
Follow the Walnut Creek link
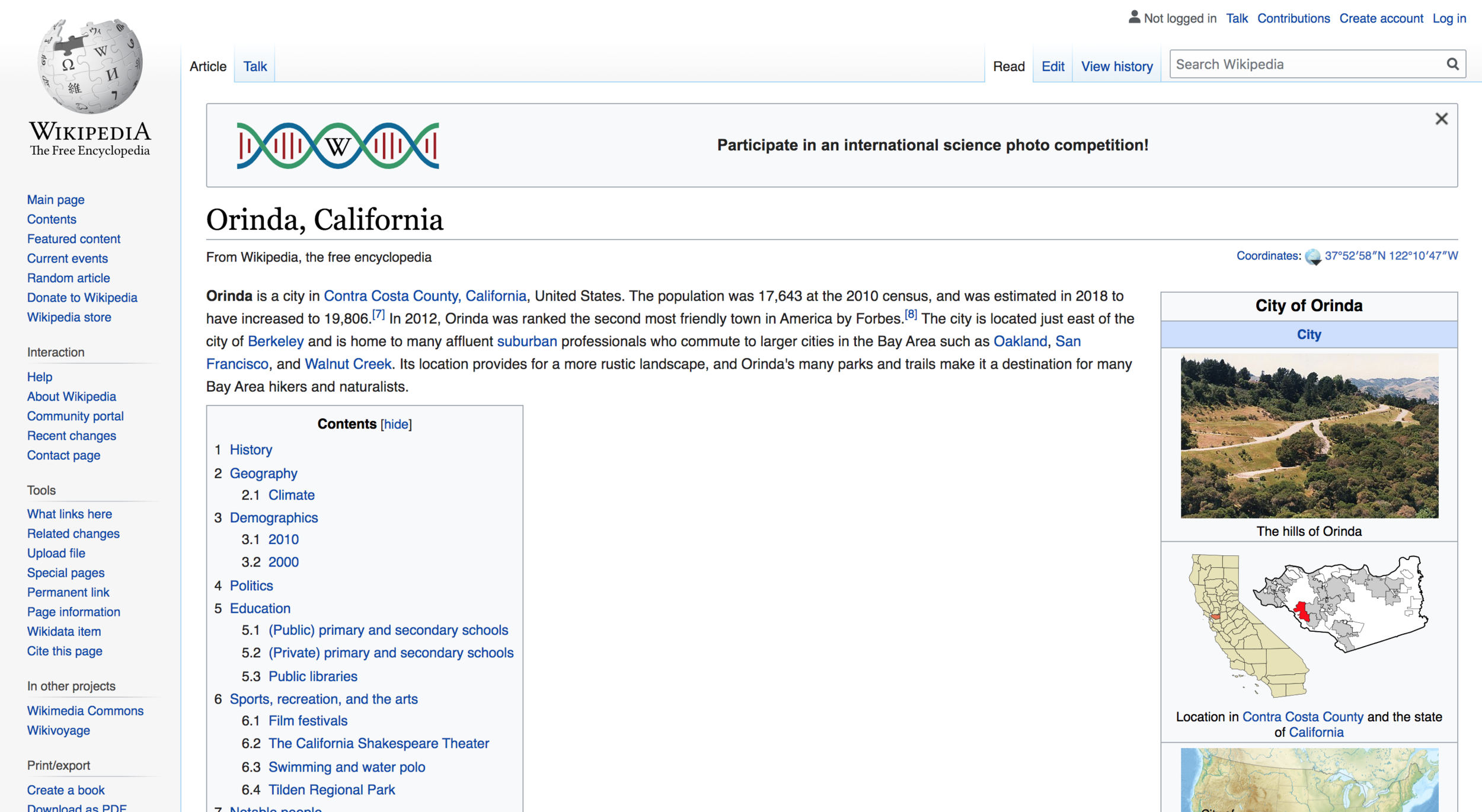(x=348, y=364)
